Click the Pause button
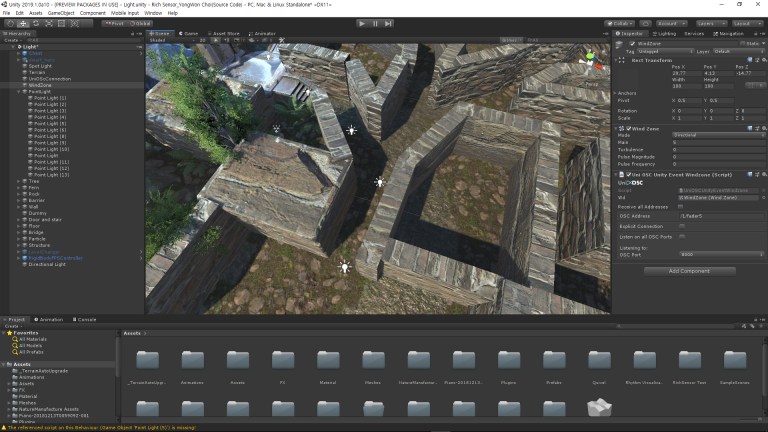The height and width of the screenshot is (432, 768). 376,23
